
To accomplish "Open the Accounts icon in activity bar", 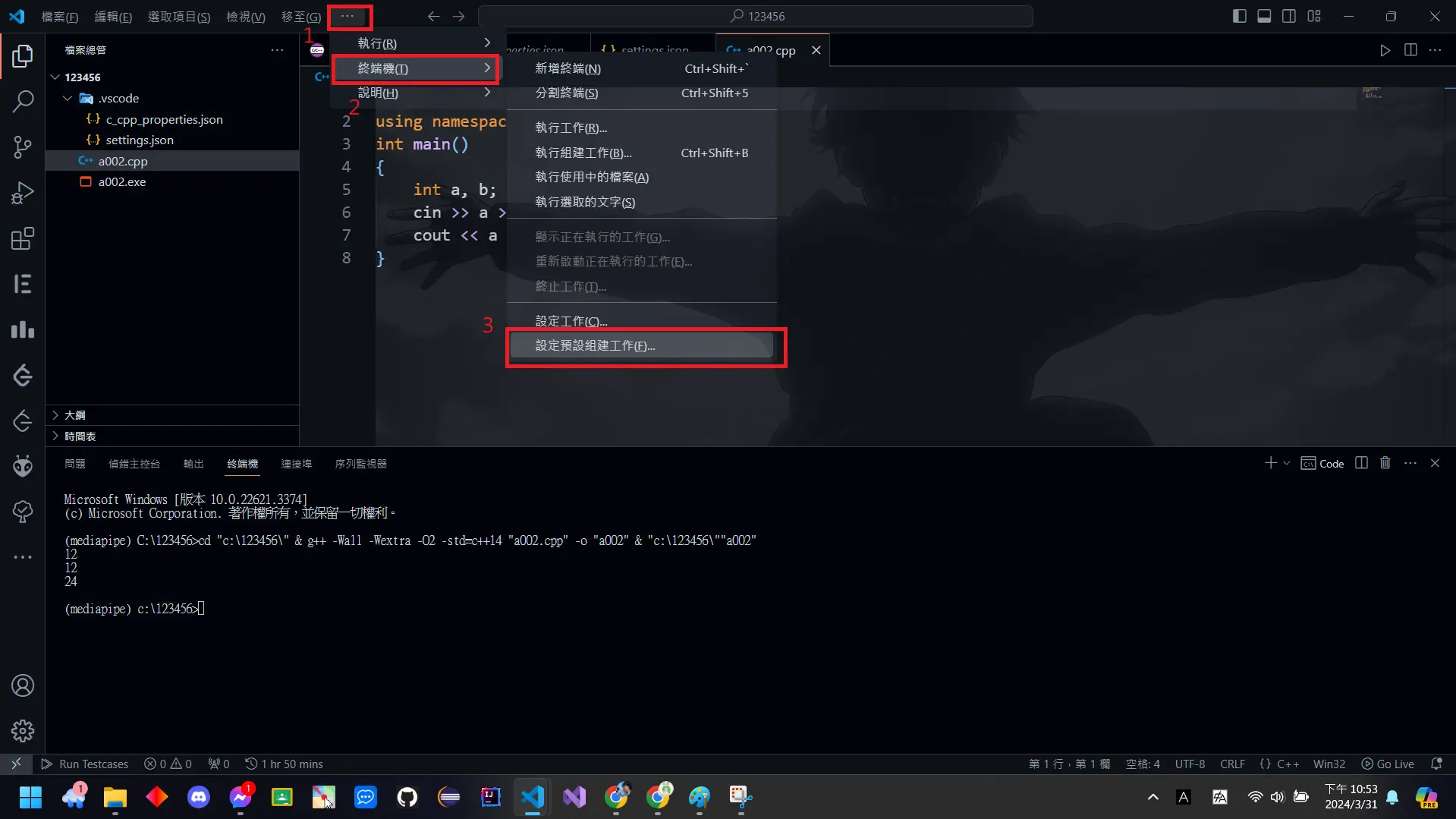I will 23,685.
